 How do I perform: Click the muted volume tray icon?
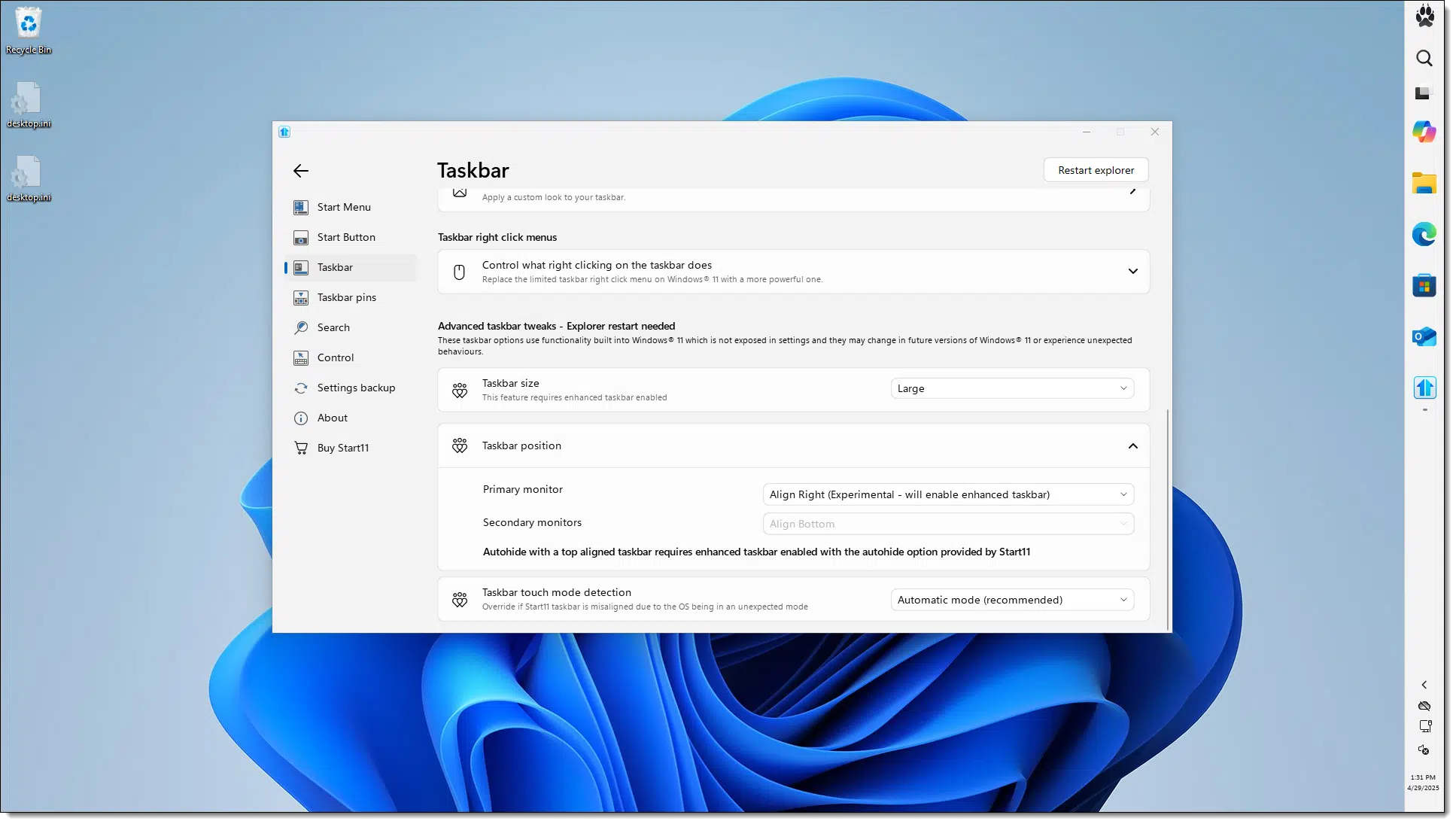(1424, 750)
